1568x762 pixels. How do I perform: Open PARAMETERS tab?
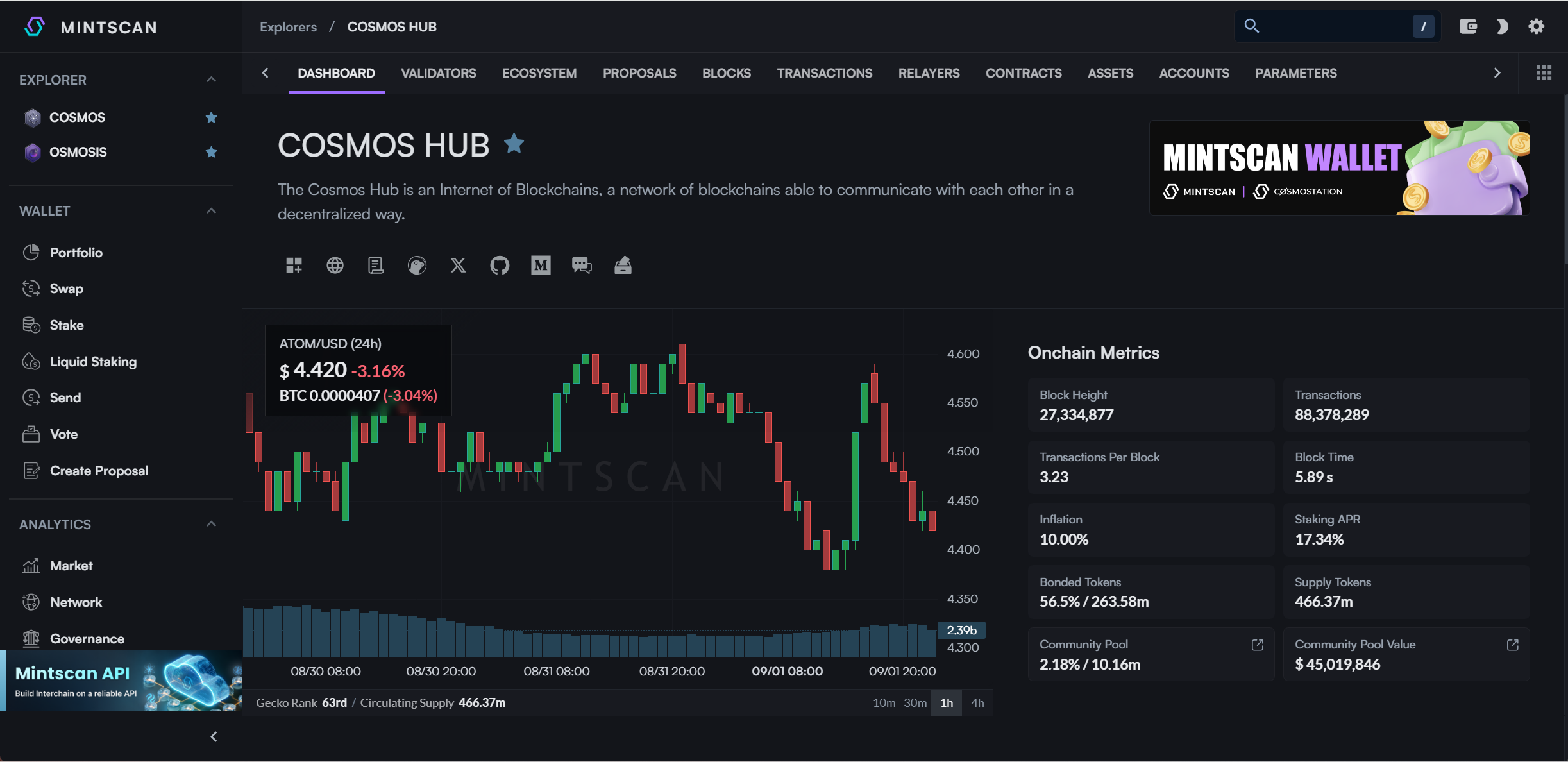tap(1296, 73)
